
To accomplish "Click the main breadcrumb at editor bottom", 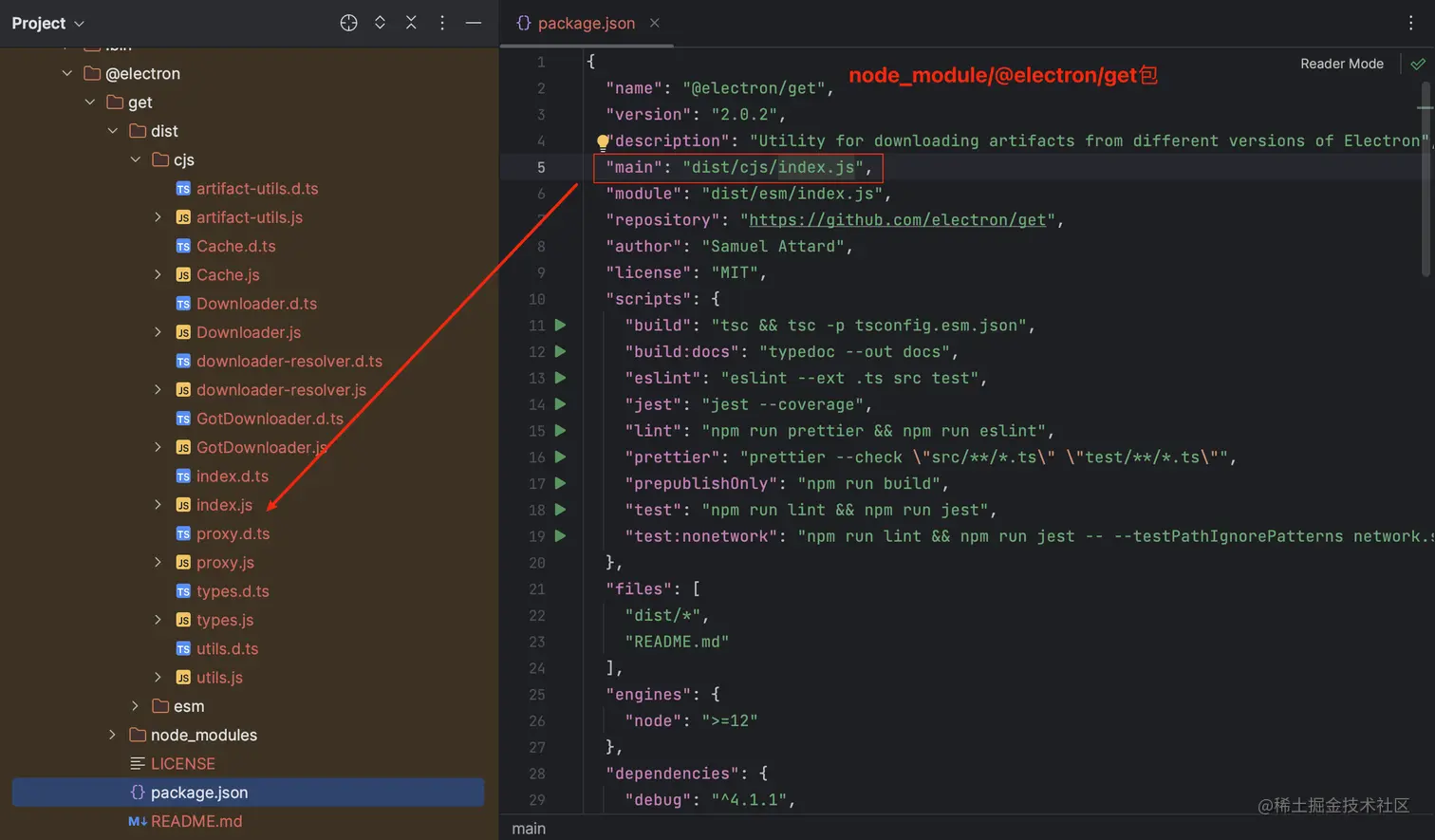I will [x=529, y=829].
